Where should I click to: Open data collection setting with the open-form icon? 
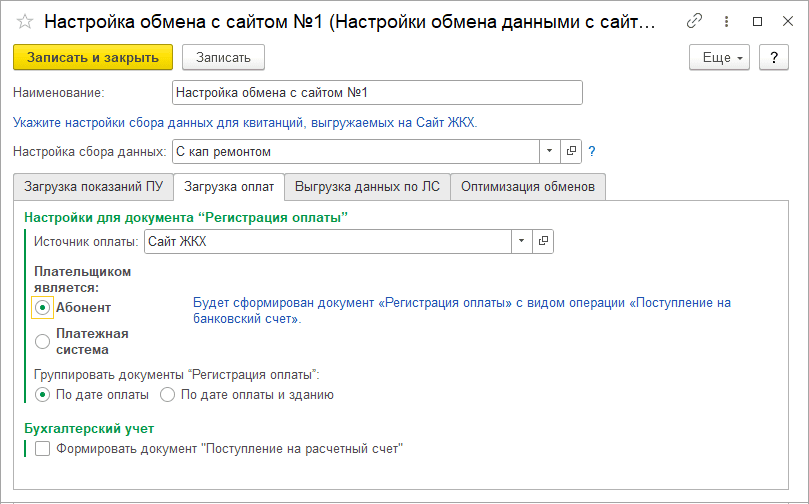(x=572, y=151)
